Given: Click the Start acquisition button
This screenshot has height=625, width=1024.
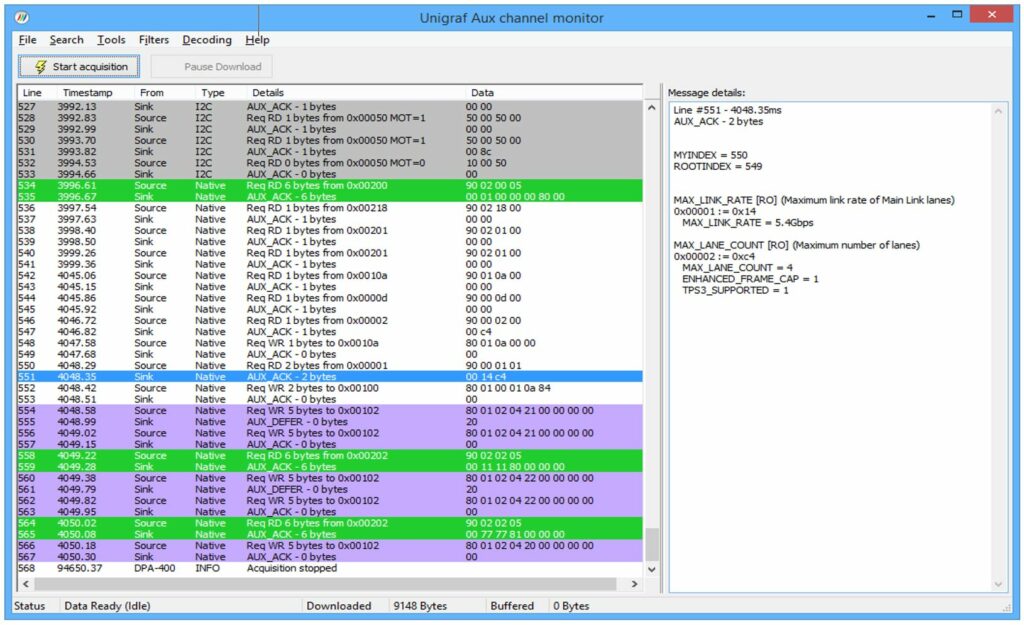Looking at the screenshot, I should 79,67.
